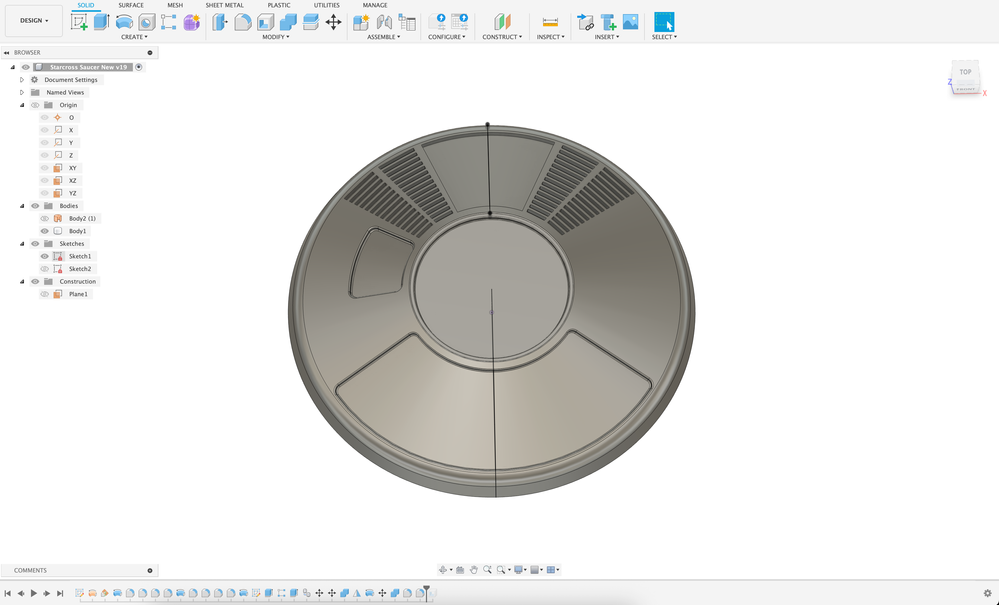
Task: Hide Sketch1 using its eye icon
Action: click(44, 256)
